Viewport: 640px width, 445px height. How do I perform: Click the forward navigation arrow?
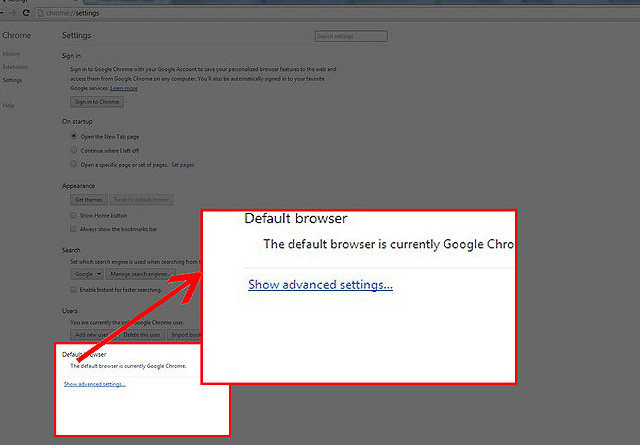coord(13,13)
